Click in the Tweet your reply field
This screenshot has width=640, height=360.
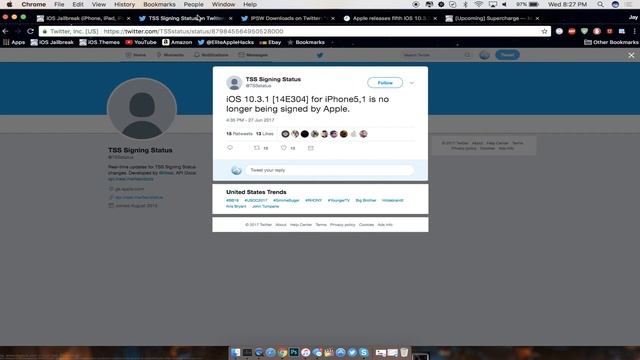329,170
